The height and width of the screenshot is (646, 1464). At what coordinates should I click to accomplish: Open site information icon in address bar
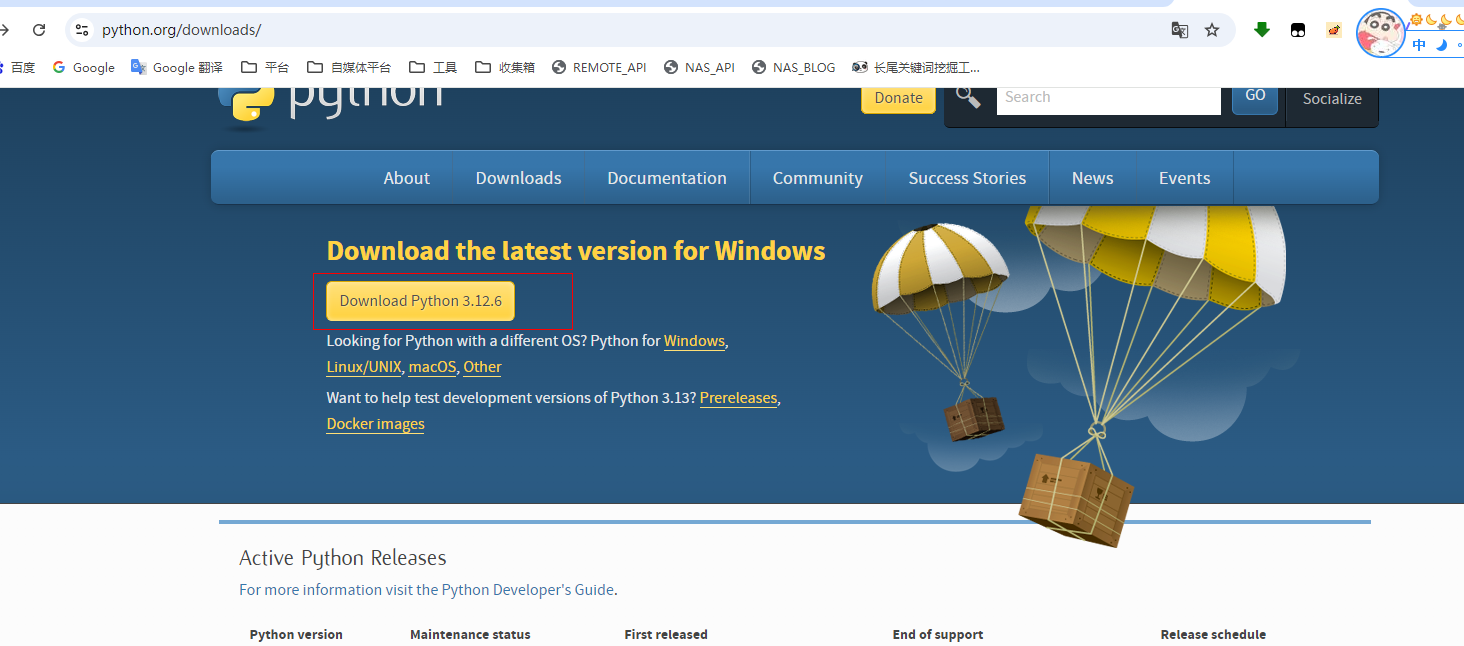[x=83, y=30]
